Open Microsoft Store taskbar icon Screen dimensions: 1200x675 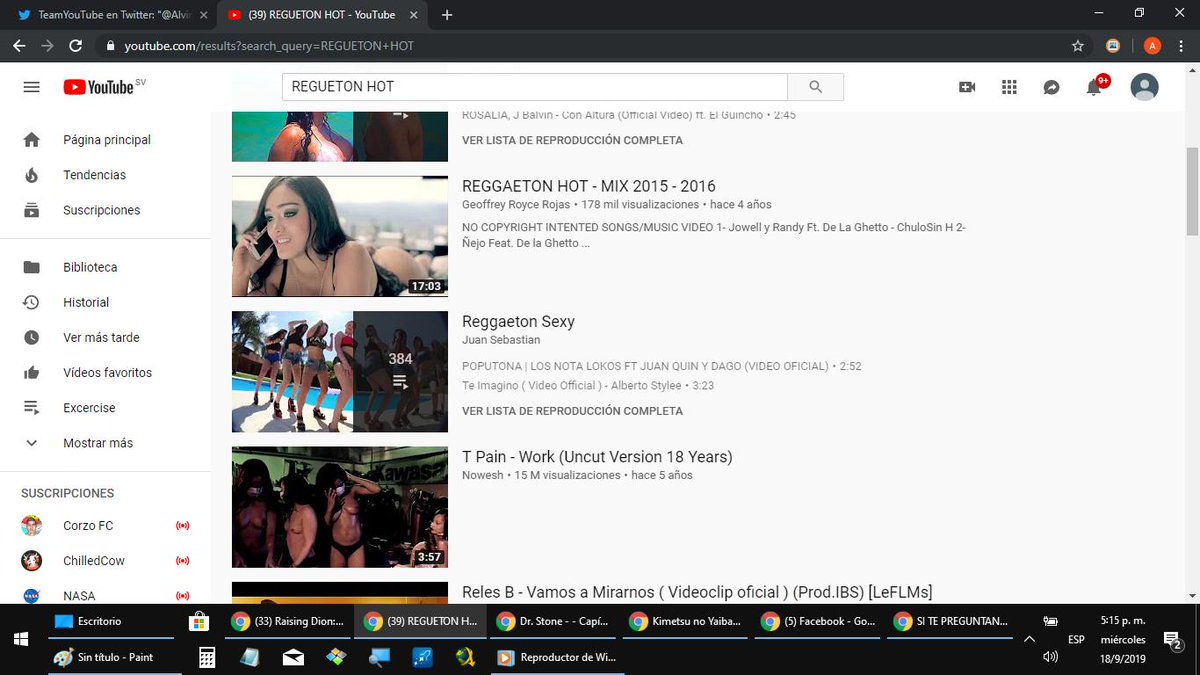click(199, 622)
